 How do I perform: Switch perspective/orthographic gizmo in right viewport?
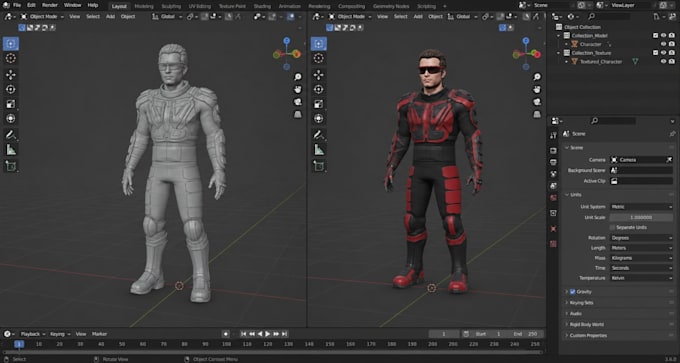[537, 114]
